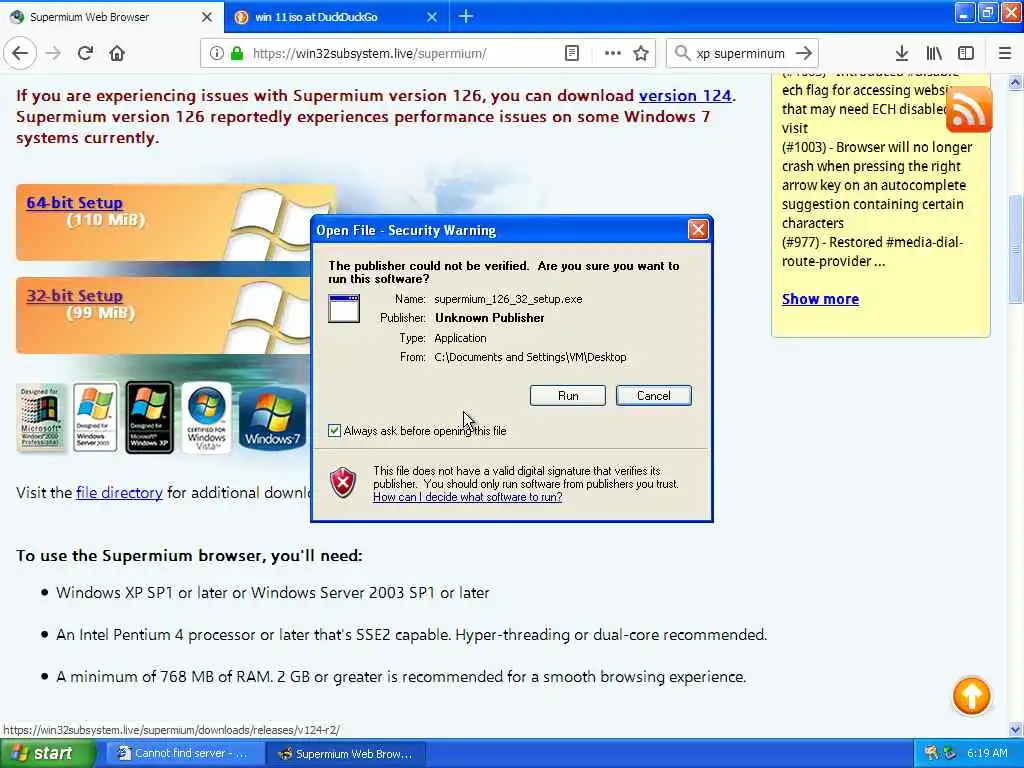The height and width of the screenshot is (768, 1024).
Task: Click the orange RSS feed icon
Action: (968, 109)
